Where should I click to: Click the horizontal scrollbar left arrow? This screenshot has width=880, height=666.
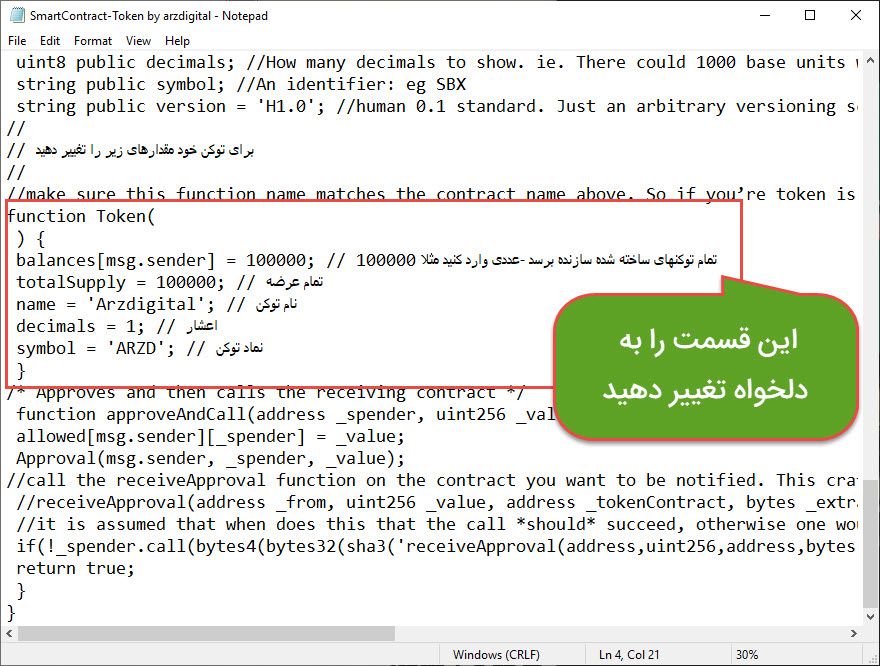pyautogui.click(x=9, y=634)
